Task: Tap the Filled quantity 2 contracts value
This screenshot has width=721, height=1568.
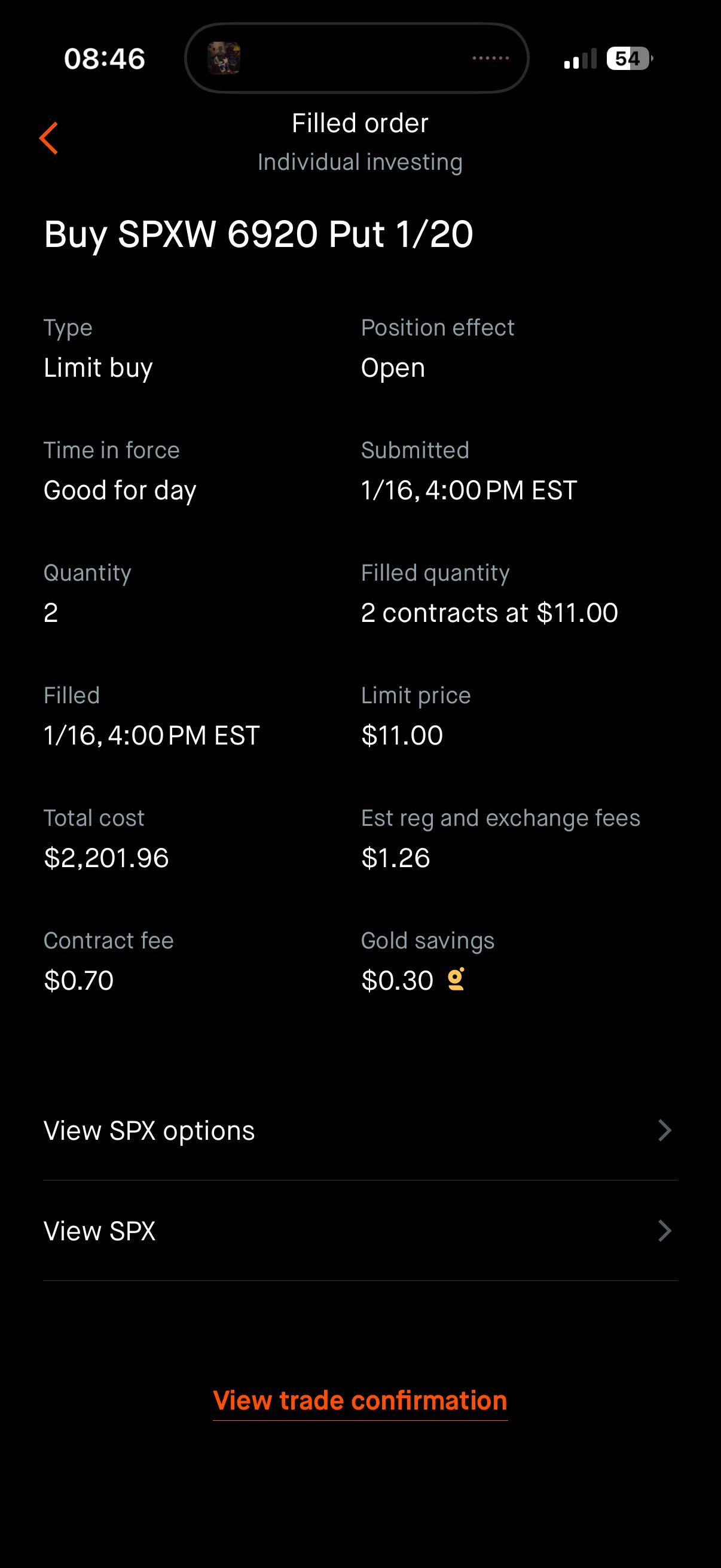Action: [489, 612]
